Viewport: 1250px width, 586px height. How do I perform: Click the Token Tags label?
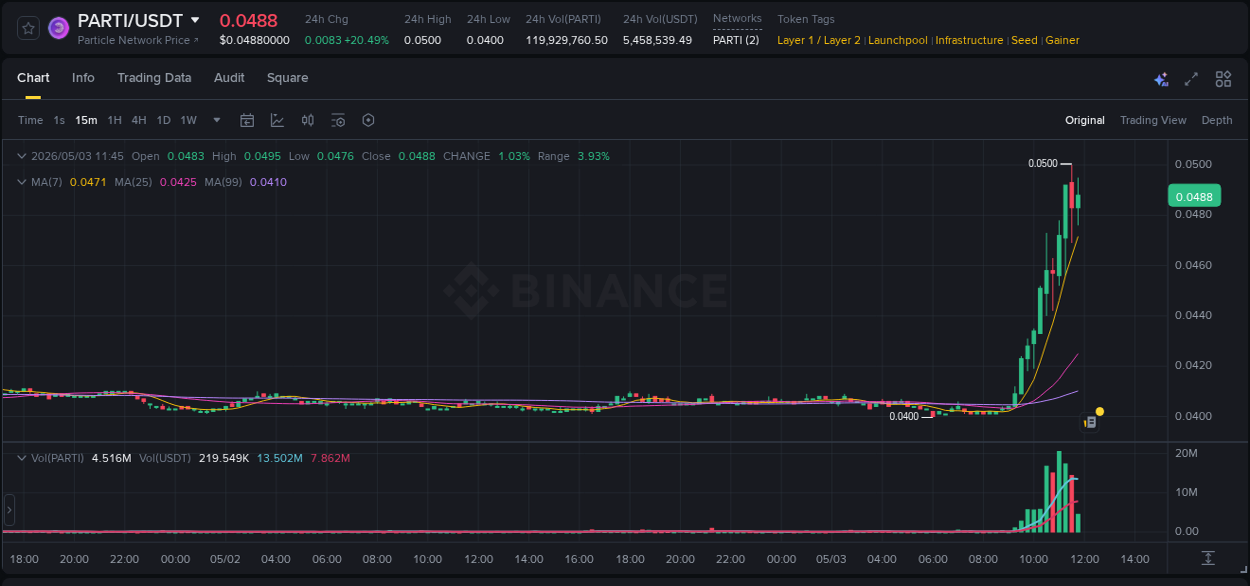(806, 19)
